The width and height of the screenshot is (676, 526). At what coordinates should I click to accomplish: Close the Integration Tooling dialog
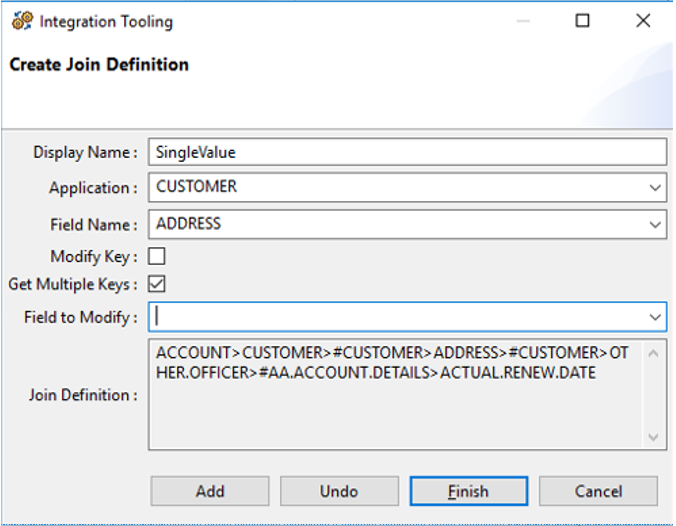[x=643, y=20]
